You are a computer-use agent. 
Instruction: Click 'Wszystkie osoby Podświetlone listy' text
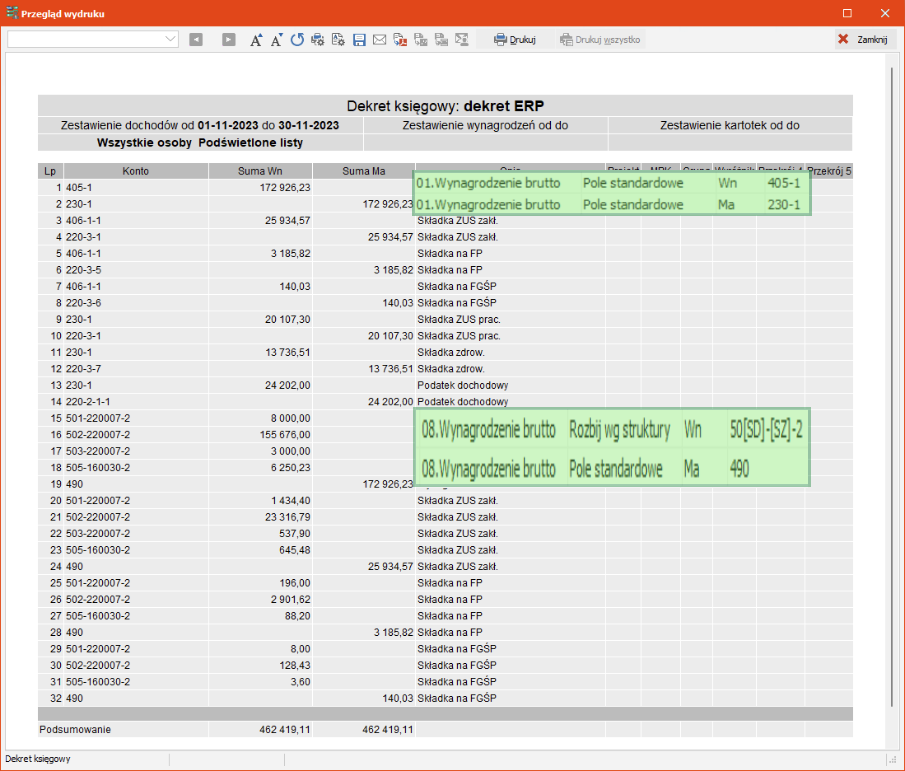click(200, 143)
